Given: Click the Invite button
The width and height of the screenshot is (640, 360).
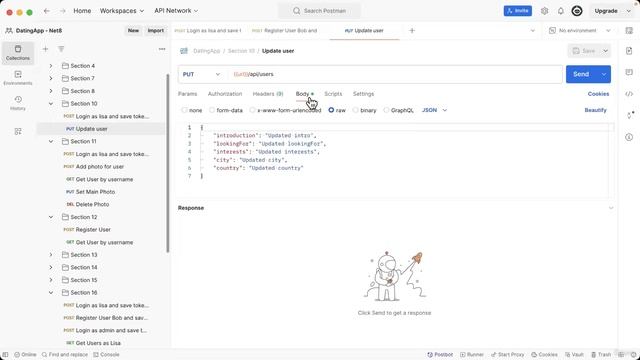Looking at the screenshot, I should point(518,11).
